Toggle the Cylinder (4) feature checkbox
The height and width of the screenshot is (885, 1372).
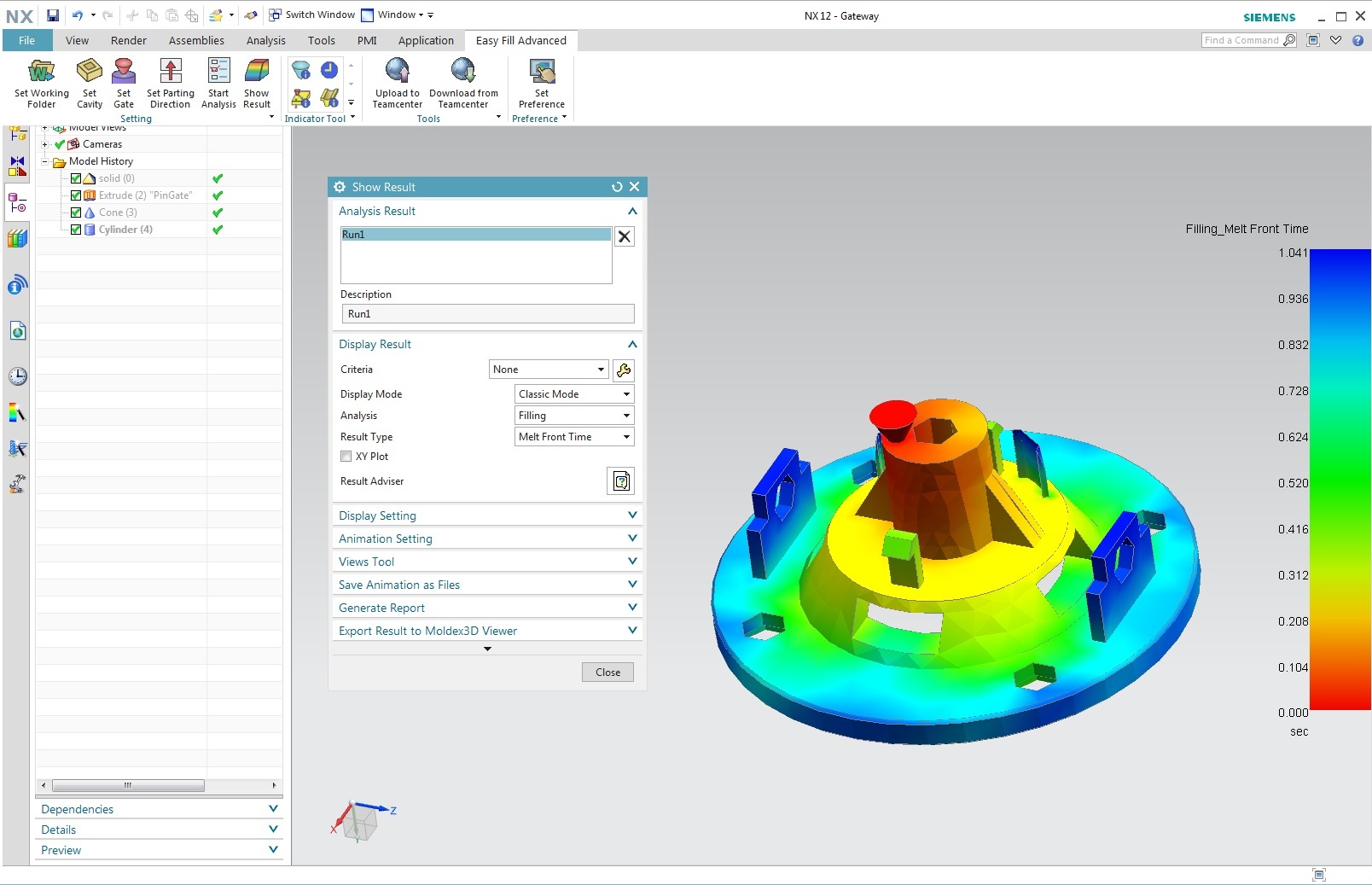[76, 230]
